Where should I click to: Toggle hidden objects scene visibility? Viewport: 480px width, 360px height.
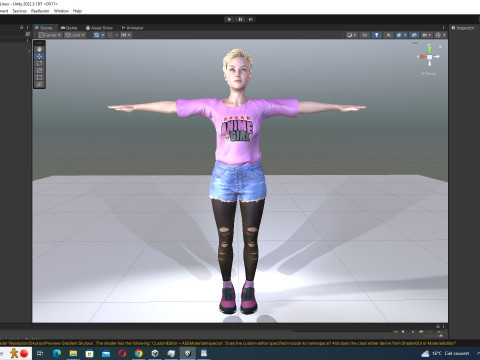(x=414, y=35)
